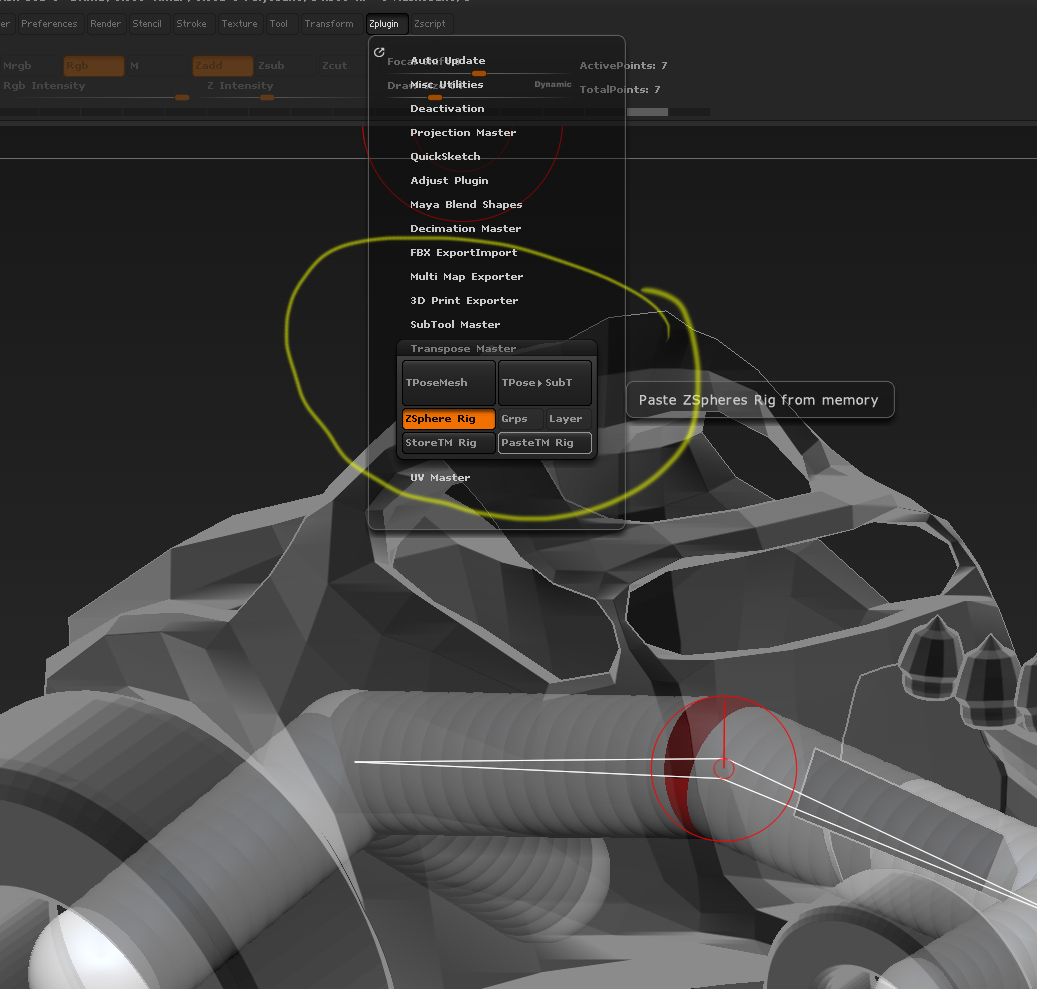The height and width of the screenshot is (989, 1037).
Task: Toggle the Layer option
Action: click(568, 419)
